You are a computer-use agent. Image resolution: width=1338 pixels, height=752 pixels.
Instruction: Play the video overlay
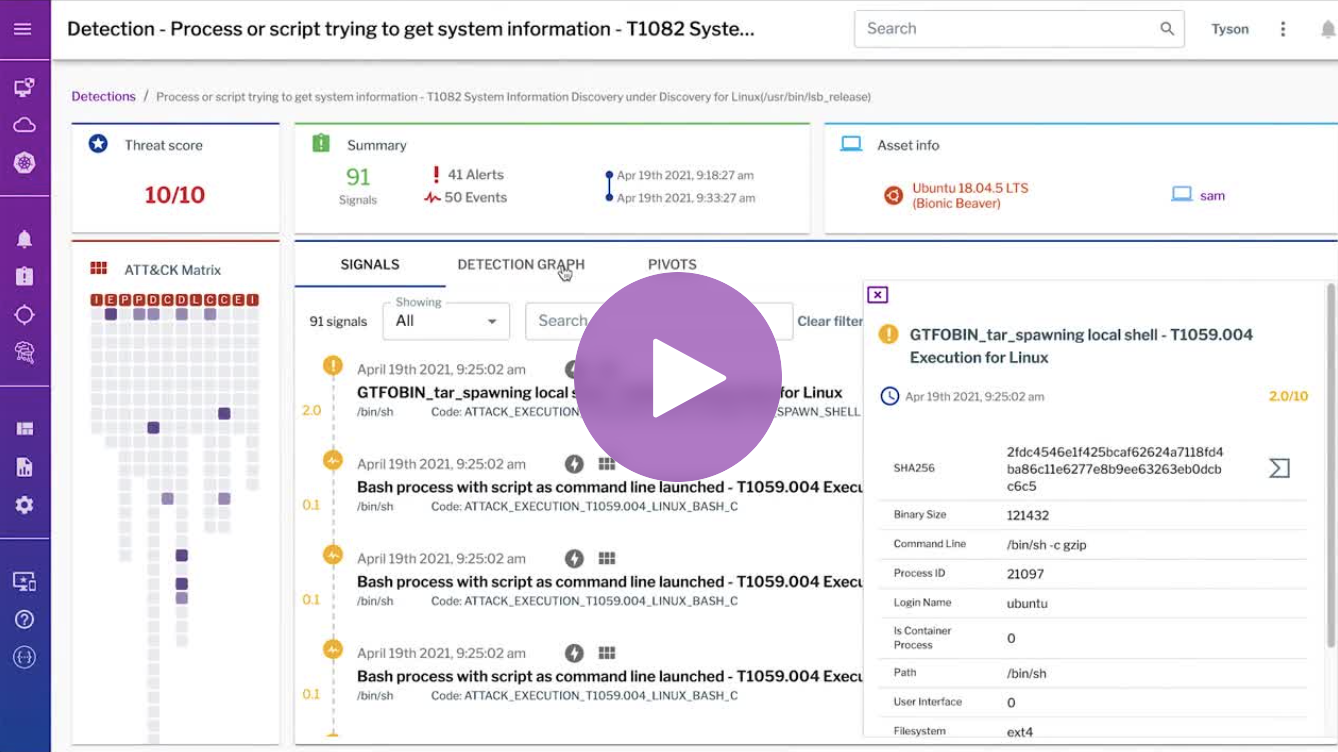678,377
